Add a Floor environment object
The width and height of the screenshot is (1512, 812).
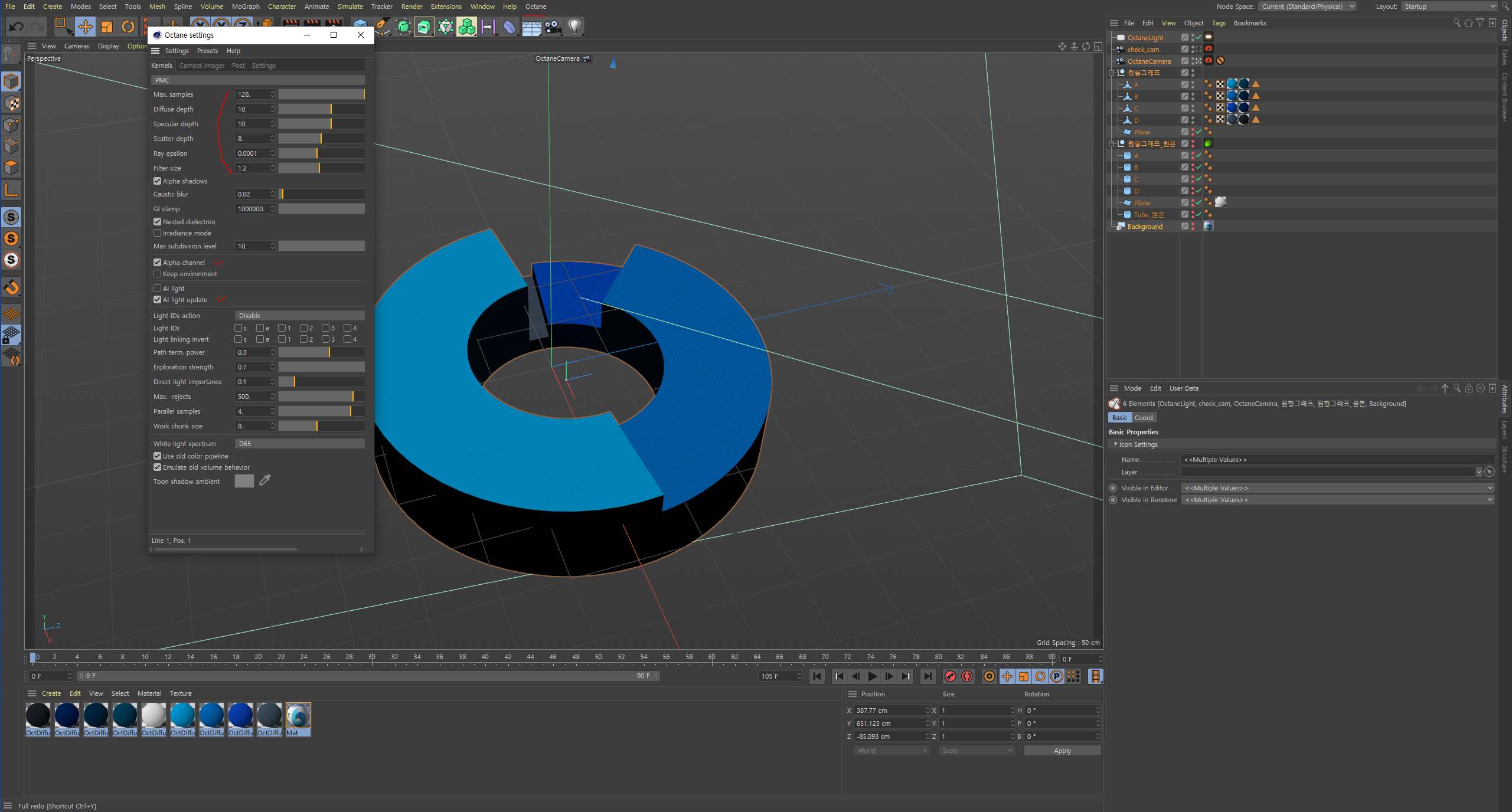tap(531, 27)
